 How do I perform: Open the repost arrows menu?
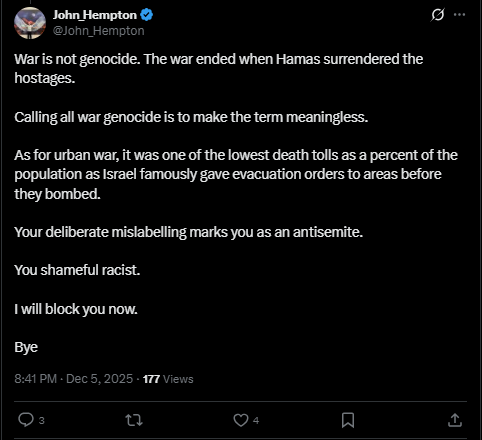[134, 420]
